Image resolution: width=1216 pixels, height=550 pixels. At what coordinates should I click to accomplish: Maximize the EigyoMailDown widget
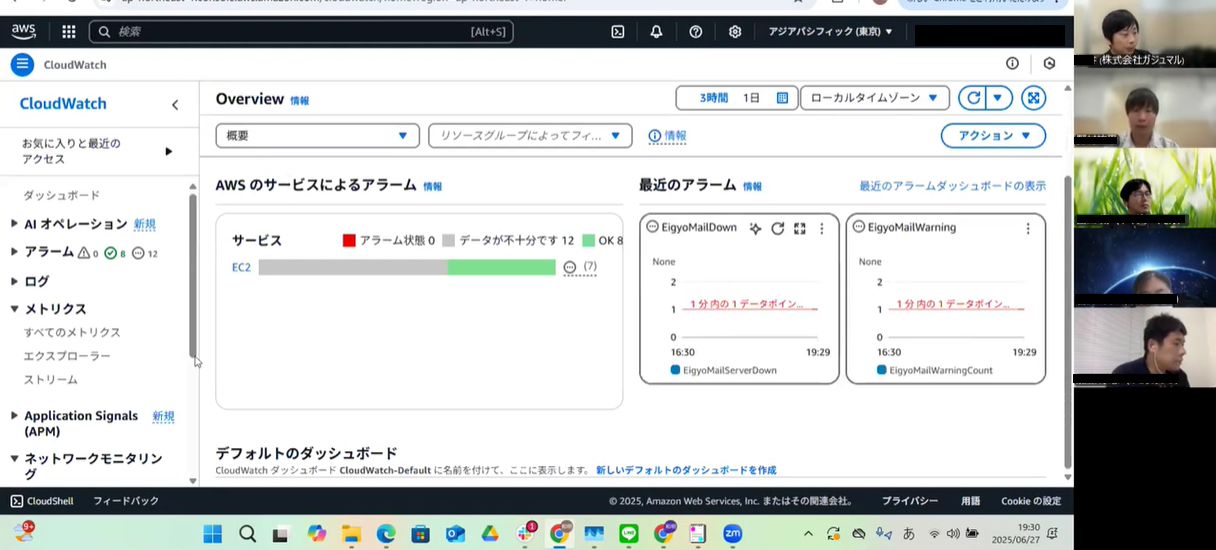click(x=799, y=228)
